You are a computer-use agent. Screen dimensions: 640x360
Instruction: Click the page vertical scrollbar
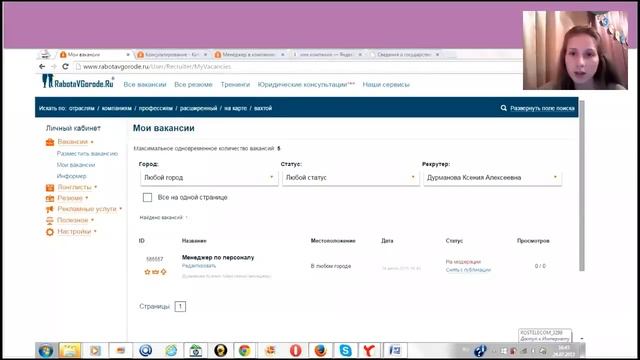click(x=582, y=186)
